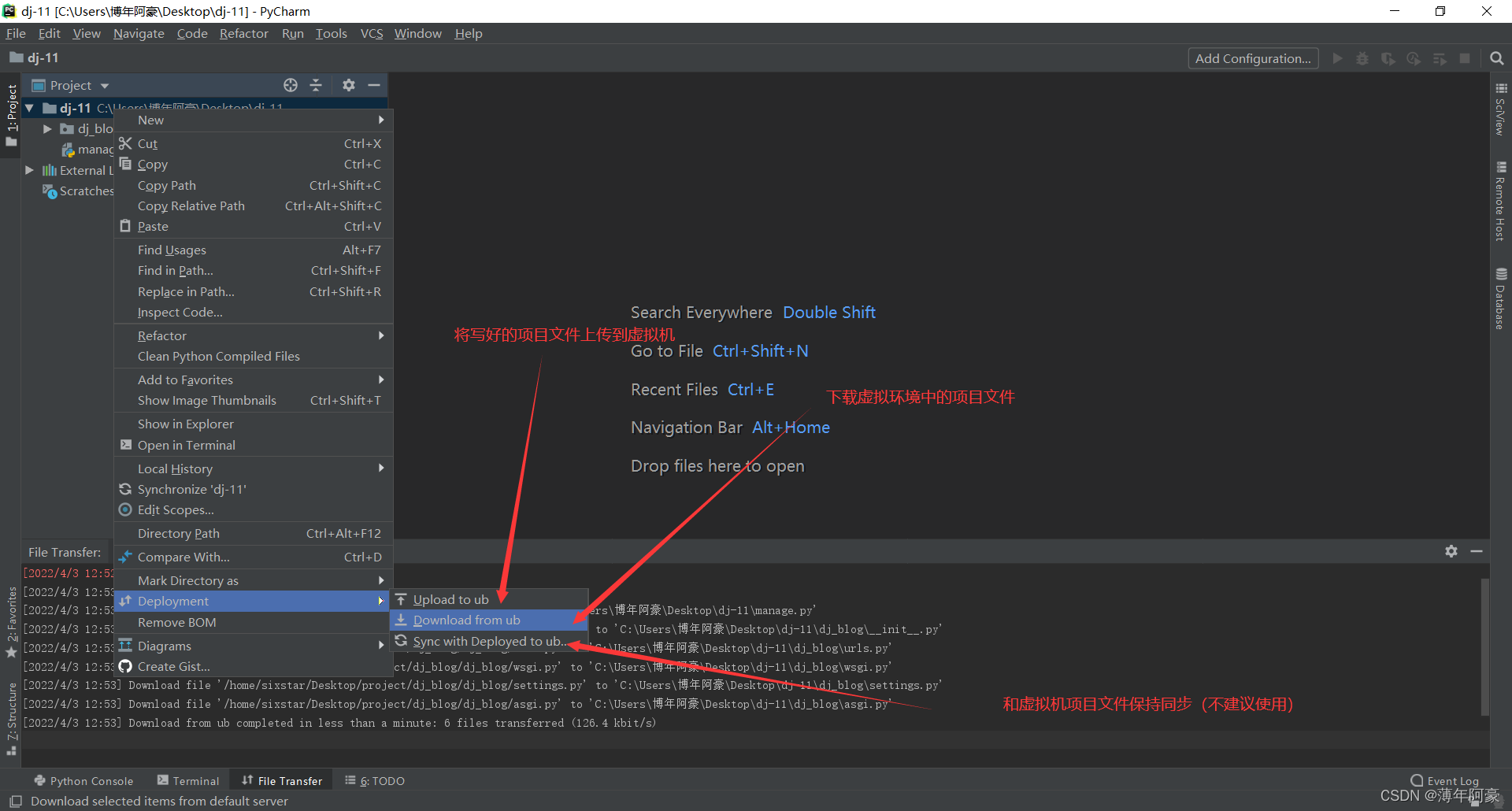Open the SciView side tool window
Image resolution: width=1512 pixels, height=811 pixels.
[x=1501, y=109]
